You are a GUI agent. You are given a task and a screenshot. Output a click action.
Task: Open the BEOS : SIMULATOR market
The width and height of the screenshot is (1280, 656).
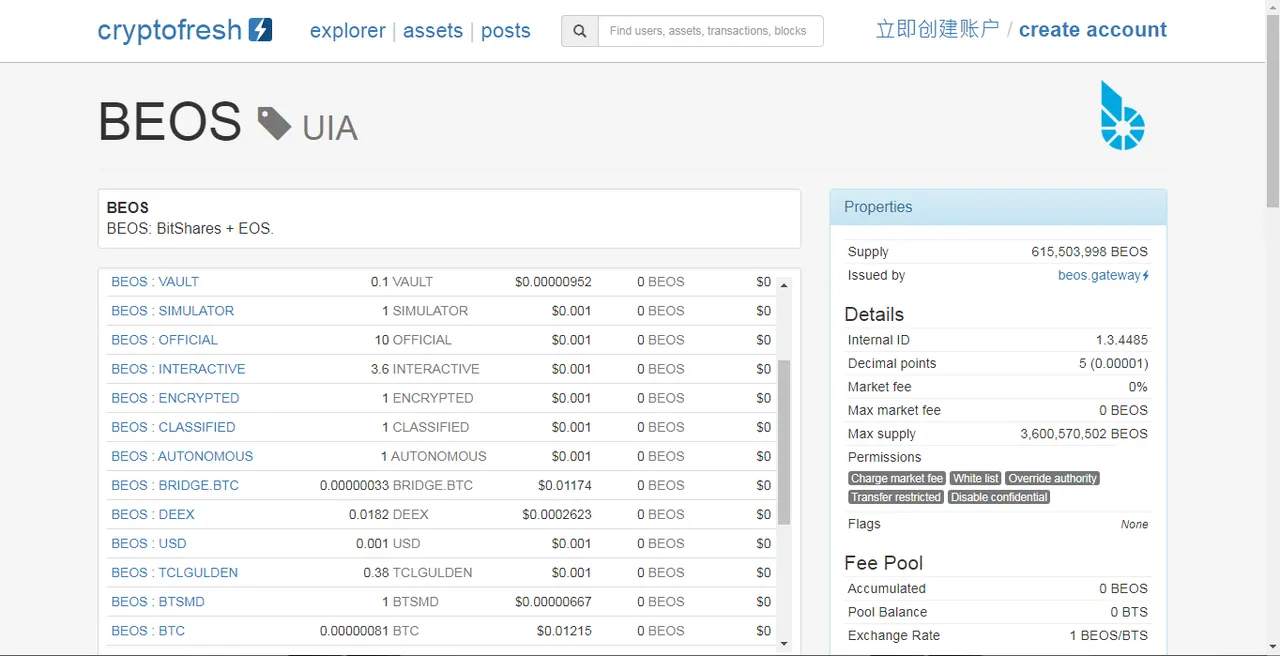tap(172, 311)
